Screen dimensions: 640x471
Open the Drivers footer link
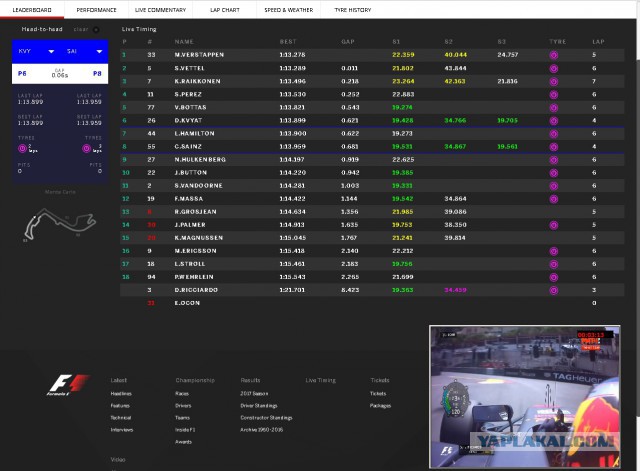183,406
